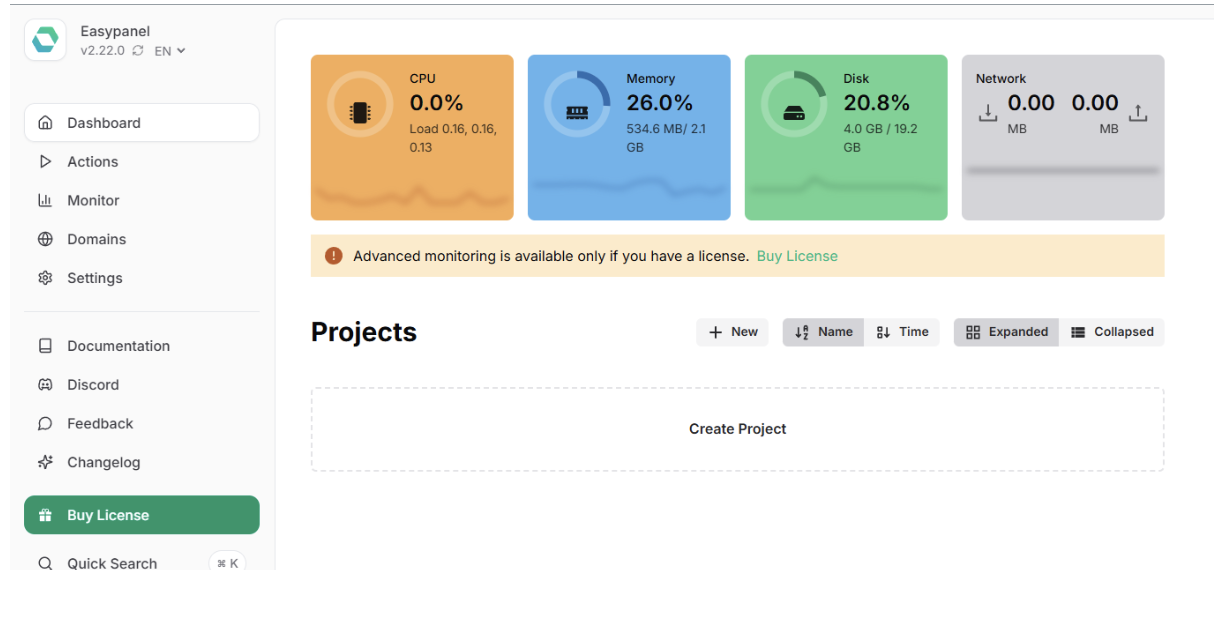Click the Network upload arrow icon

point(1138,113)
